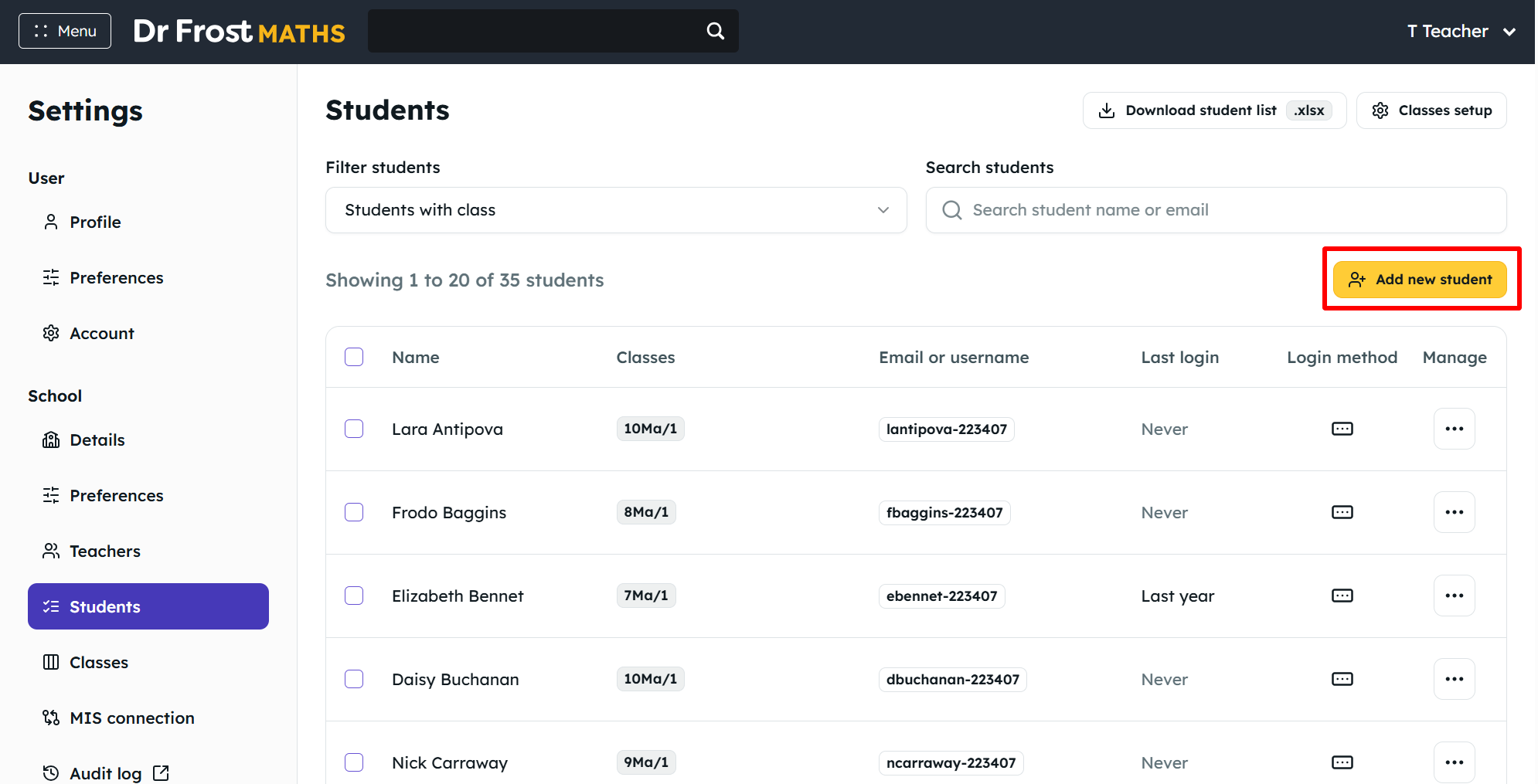Open MIS connection page
The width and height of the screenshot is (1538, 784).
[148, 718]
